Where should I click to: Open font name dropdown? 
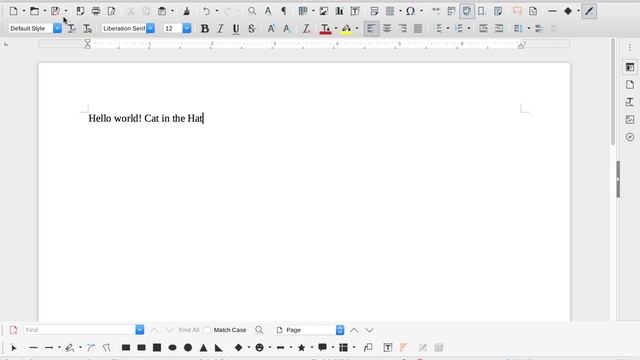pos(150,28)
